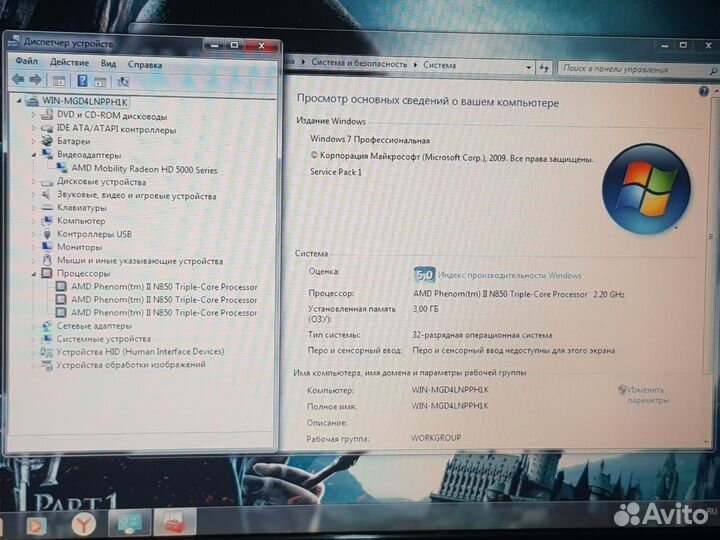Click the Контроллеры USB icon
Screen dimensions: 720x540
tap(47, 234)
